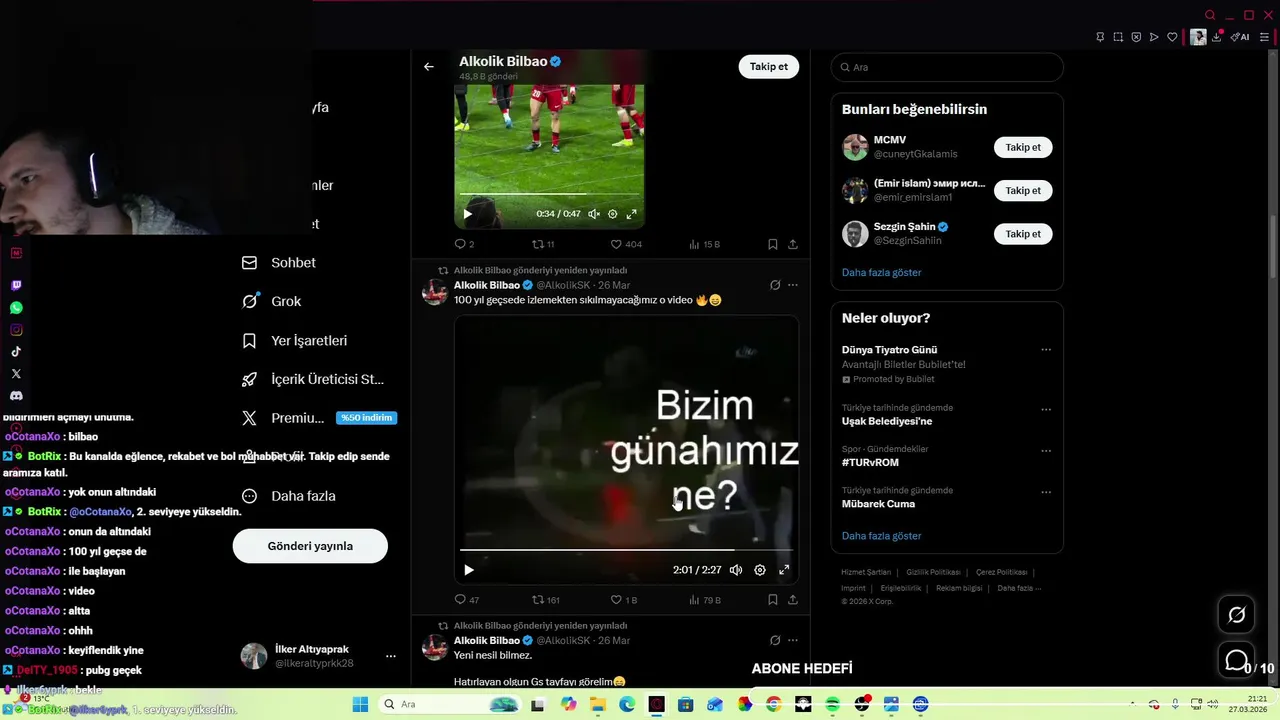The height and width of the screenshot is (720, 1280).
Task: Open more options on 'Yeni nesil bilmez' post
Action: [793, 640]
